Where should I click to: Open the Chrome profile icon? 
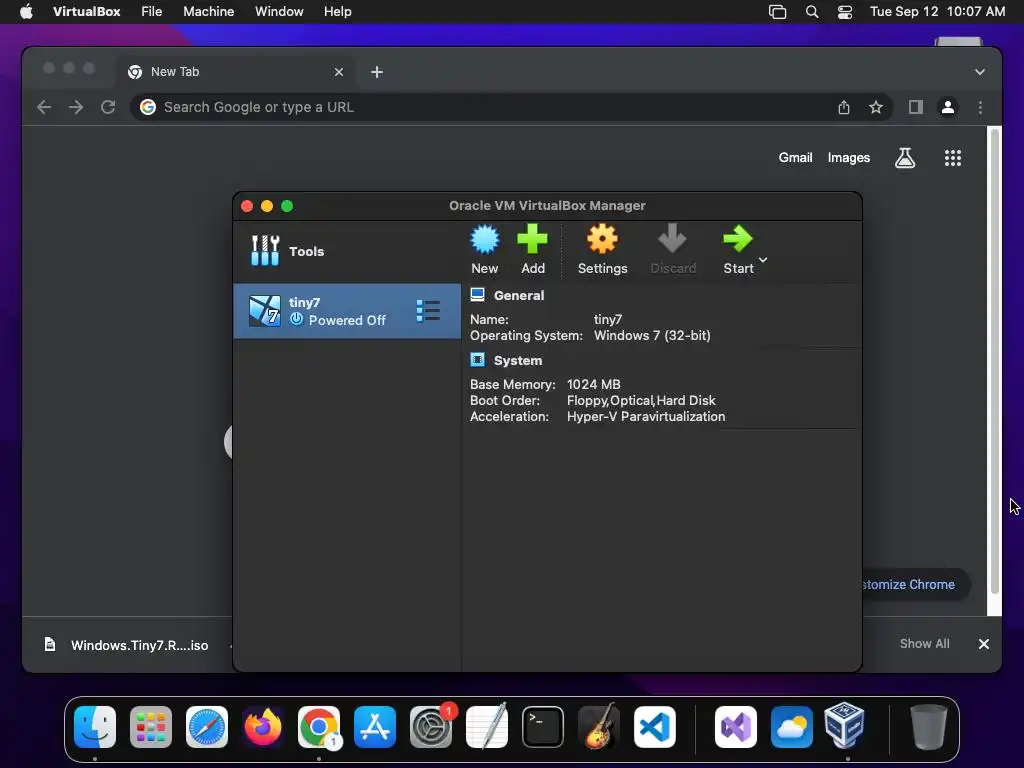click(948, 107)
